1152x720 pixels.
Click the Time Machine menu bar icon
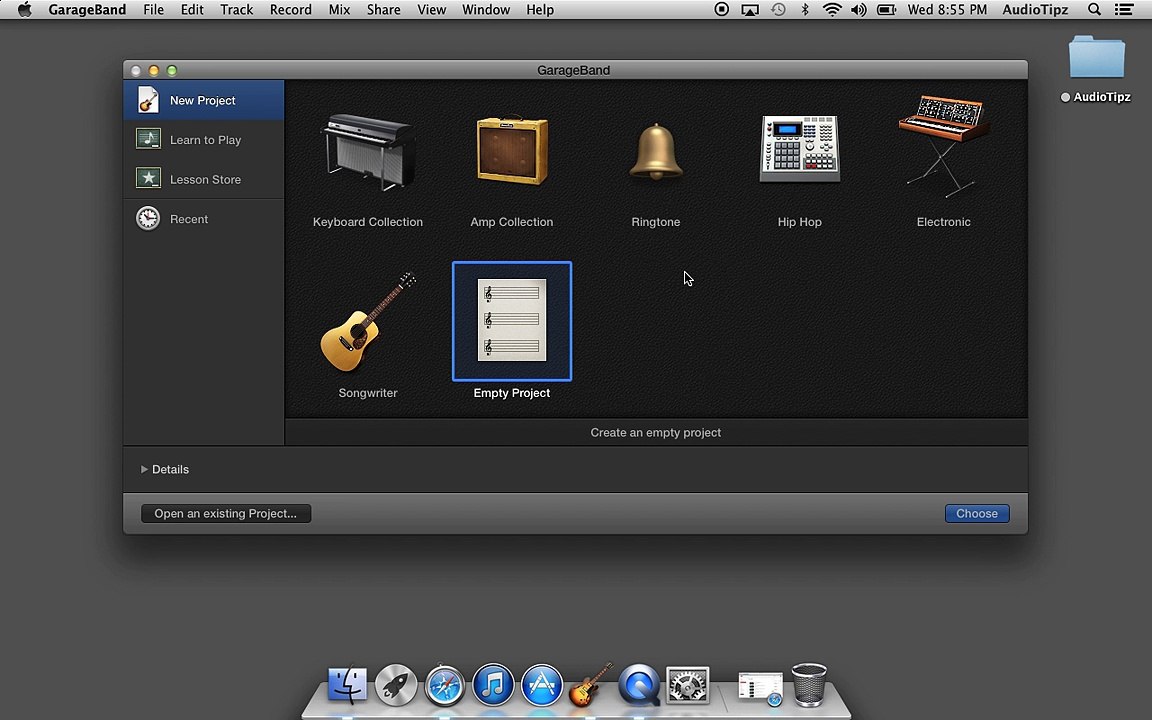click(778, 10)
